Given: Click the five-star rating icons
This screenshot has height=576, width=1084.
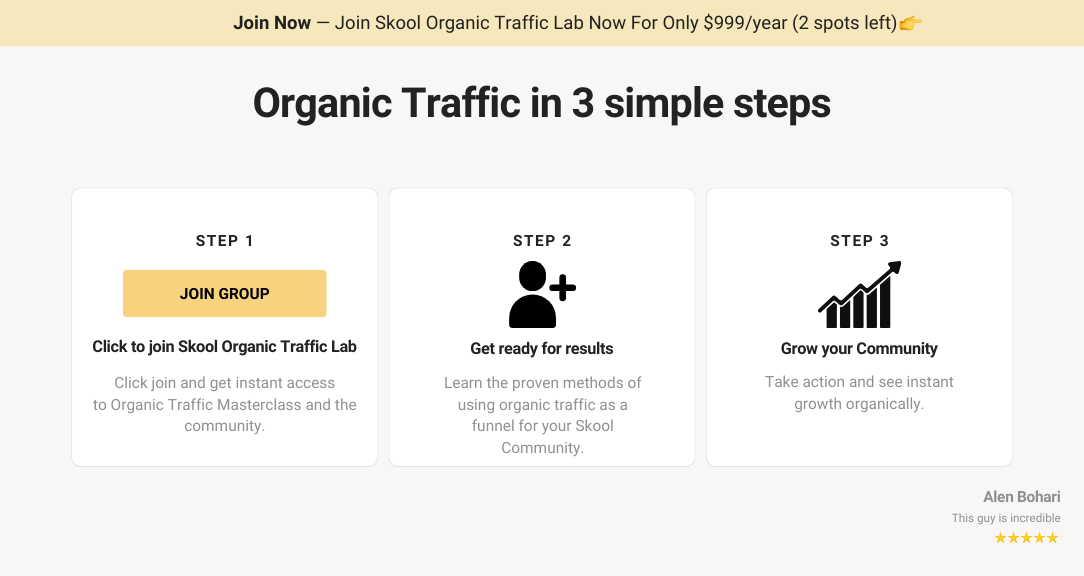Looking at the screenshot, I should pos(1026,538).
